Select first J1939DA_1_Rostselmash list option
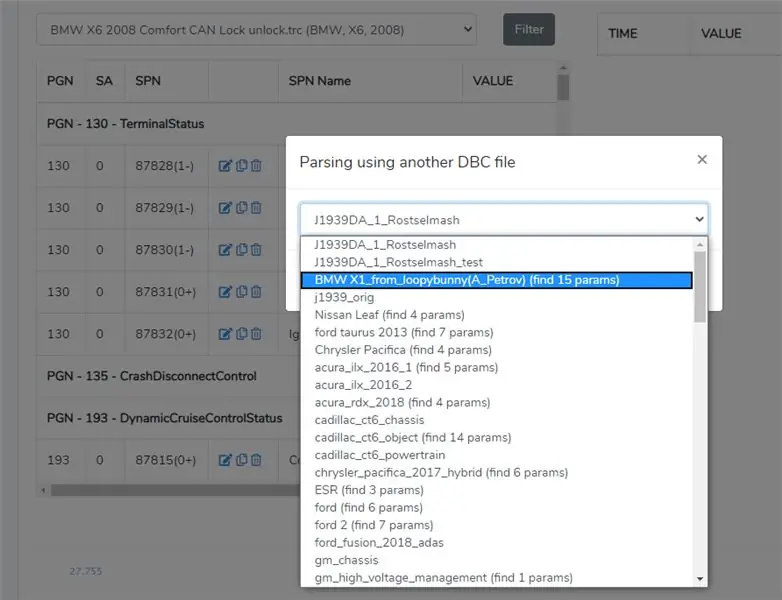The image size is (782, 600). [x=496, y=245]
